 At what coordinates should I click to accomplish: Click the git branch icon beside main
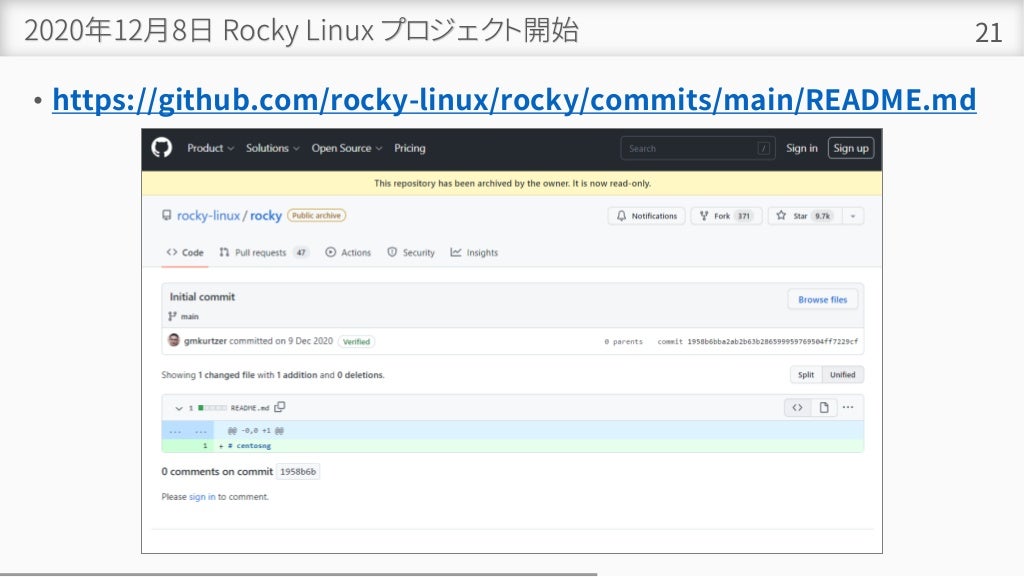pyautogui.click(x=172, y=317)
